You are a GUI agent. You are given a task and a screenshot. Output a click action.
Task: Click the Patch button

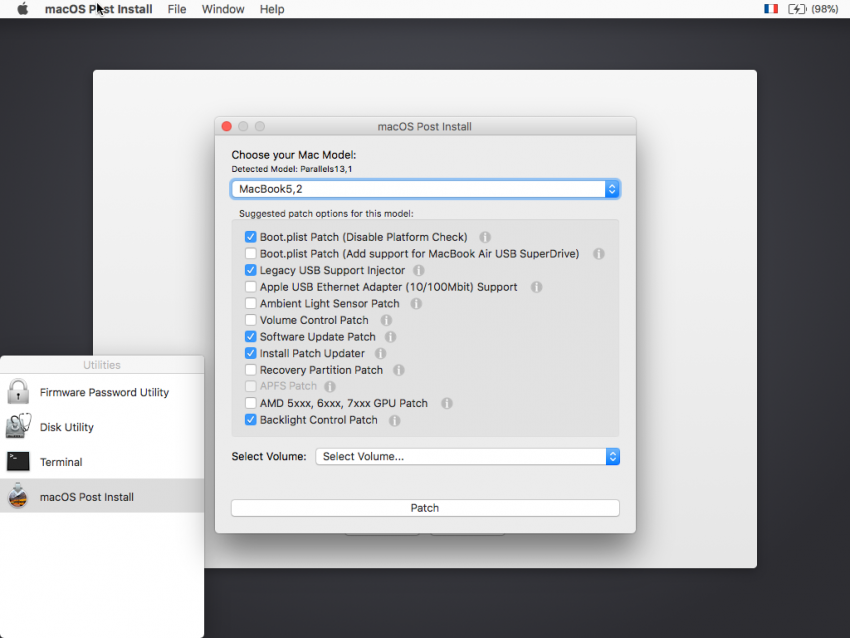(x=425, y=508)
